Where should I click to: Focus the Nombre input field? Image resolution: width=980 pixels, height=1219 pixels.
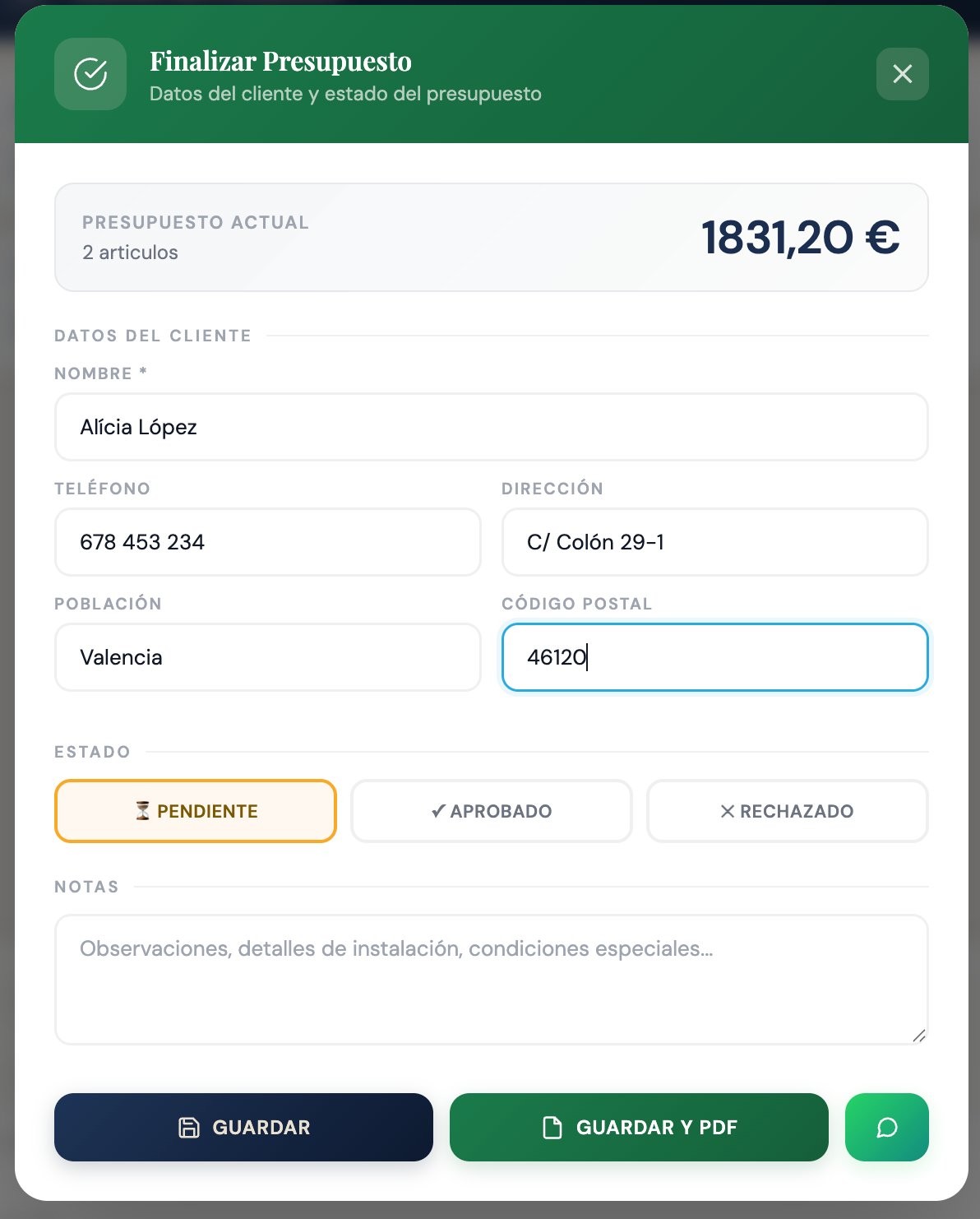point(491,427)
